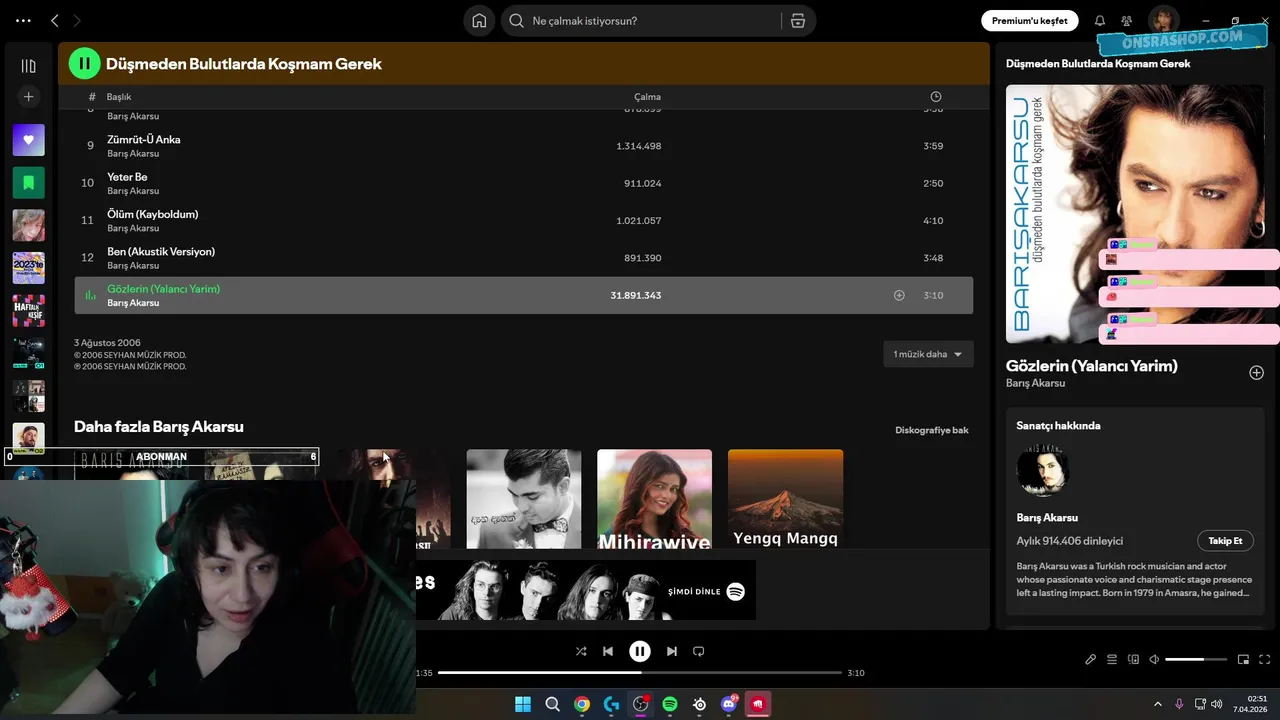1280x720 pixels.
Task: Toggle shuffle mode
Action: [x=580, y=651]
